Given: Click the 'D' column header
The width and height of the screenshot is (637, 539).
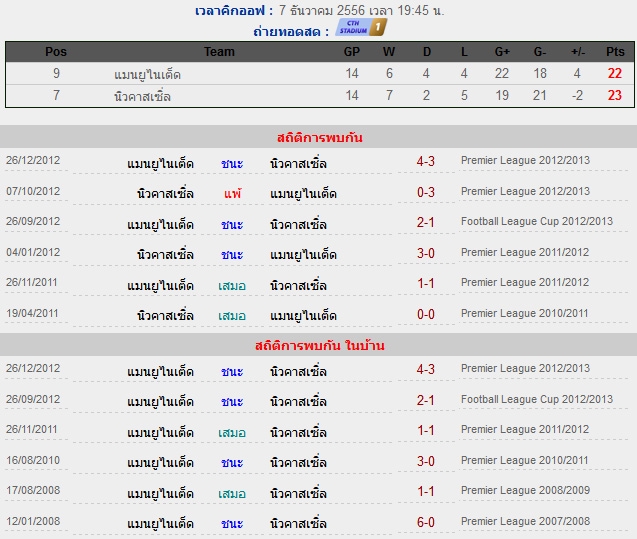Looking at the screenshot, I should (x=427, y=52).
